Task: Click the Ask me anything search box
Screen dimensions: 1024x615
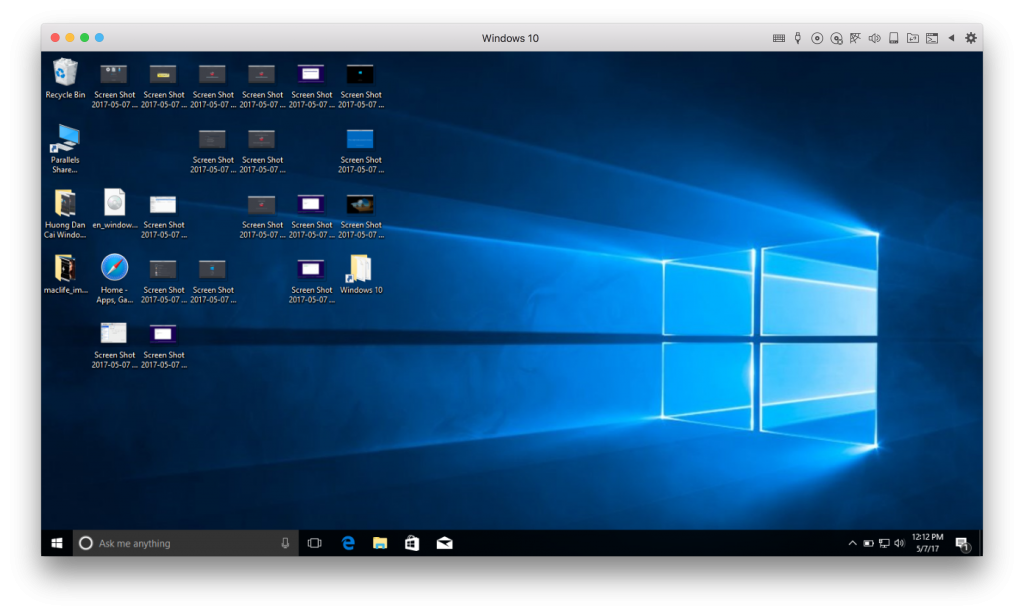Action: [x=180, y=542]
